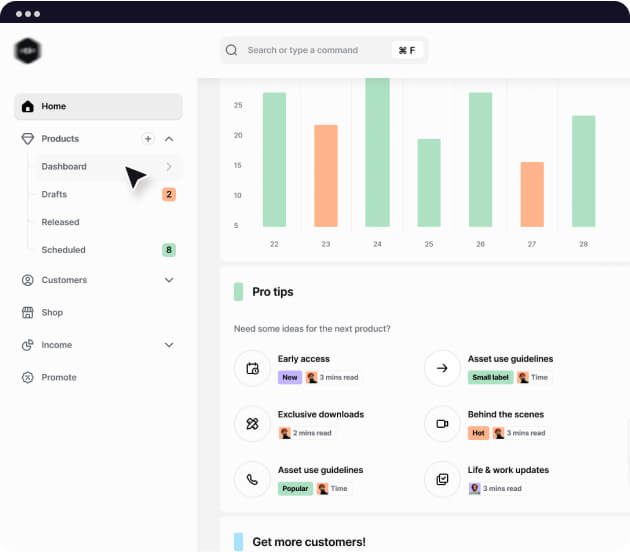Click the Behind the scenes video icon

point(442,423)
